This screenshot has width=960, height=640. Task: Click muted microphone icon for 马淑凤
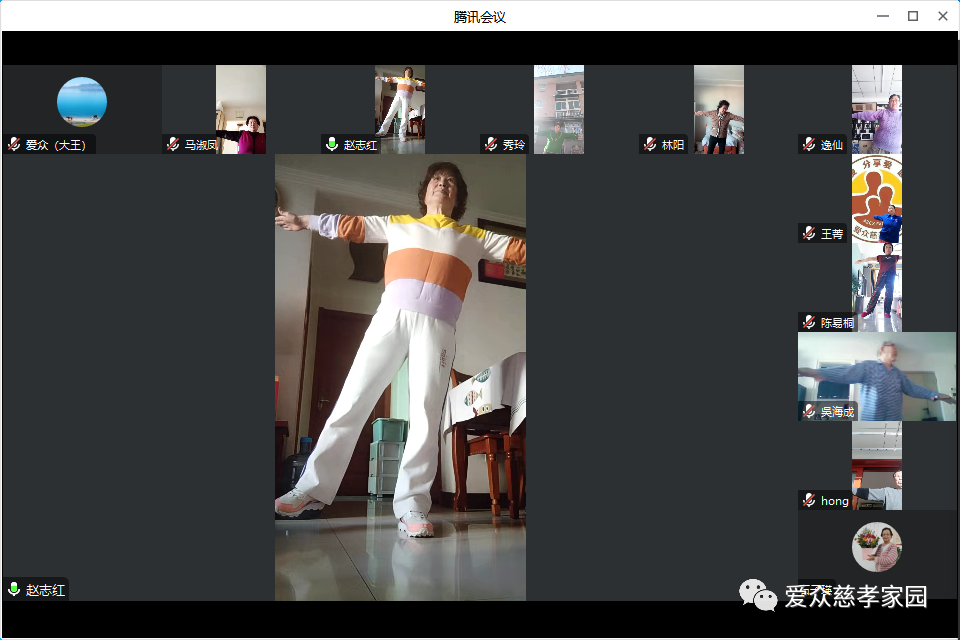coord(173,145)
